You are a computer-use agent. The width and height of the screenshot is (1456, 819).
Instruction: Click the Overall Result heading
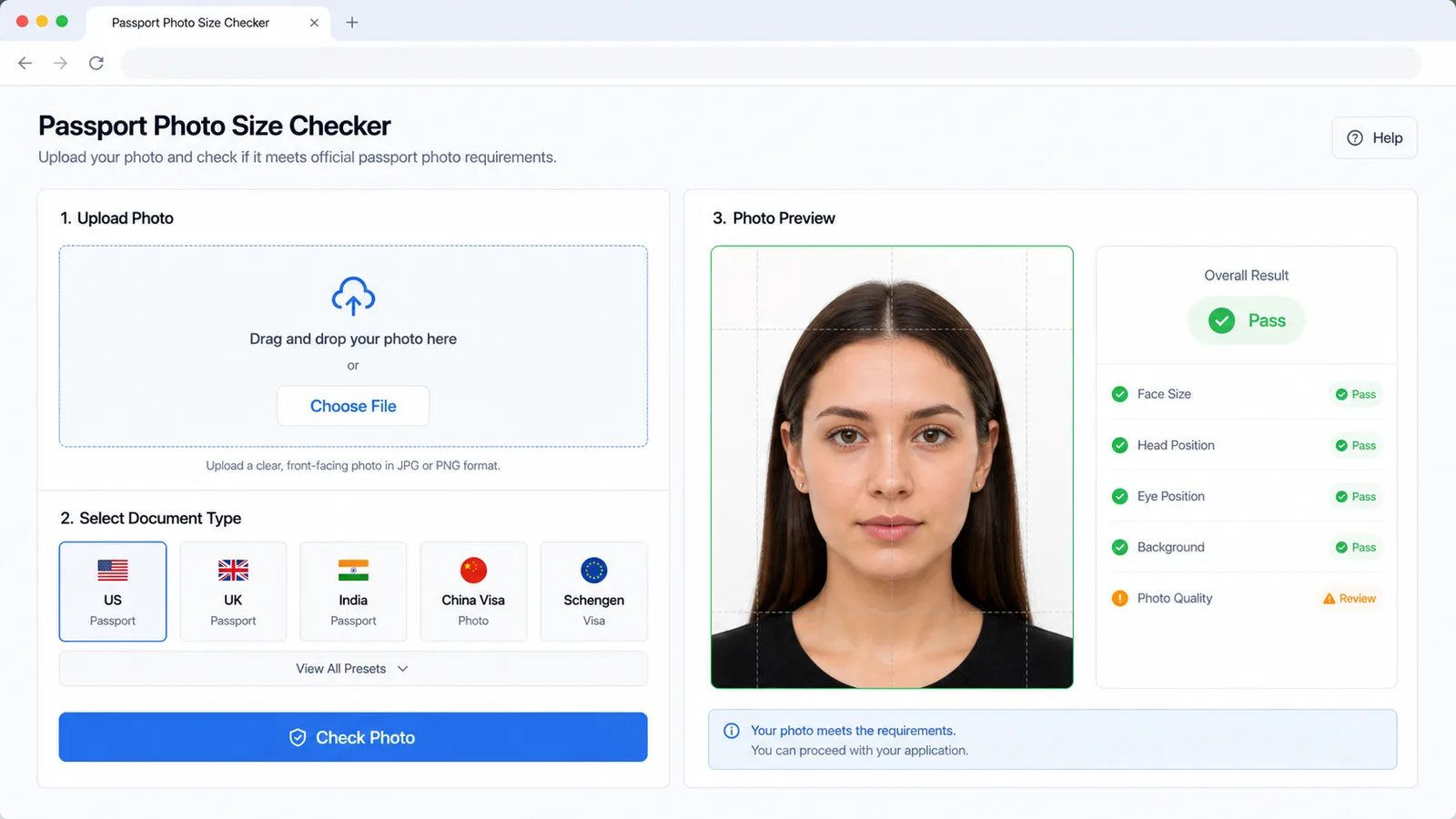pyautogui.click(x=1246, y=275)
